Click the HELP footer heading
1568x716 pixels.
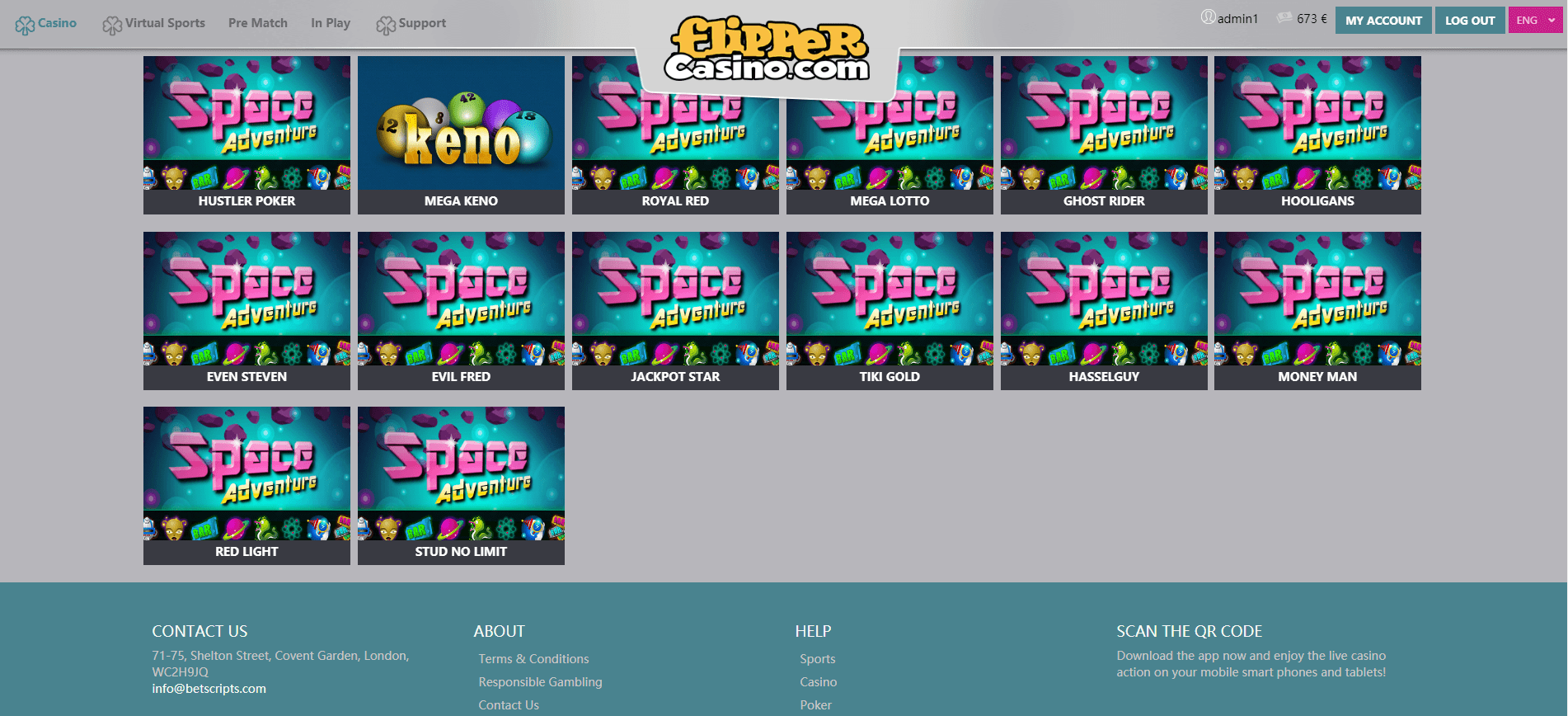813,631
